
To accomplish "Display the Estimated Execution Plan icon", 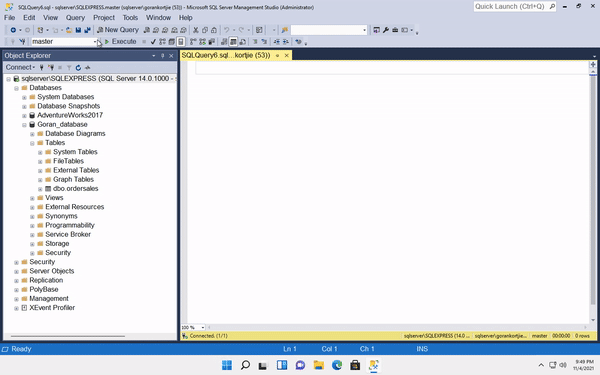I will pos(163,41).
